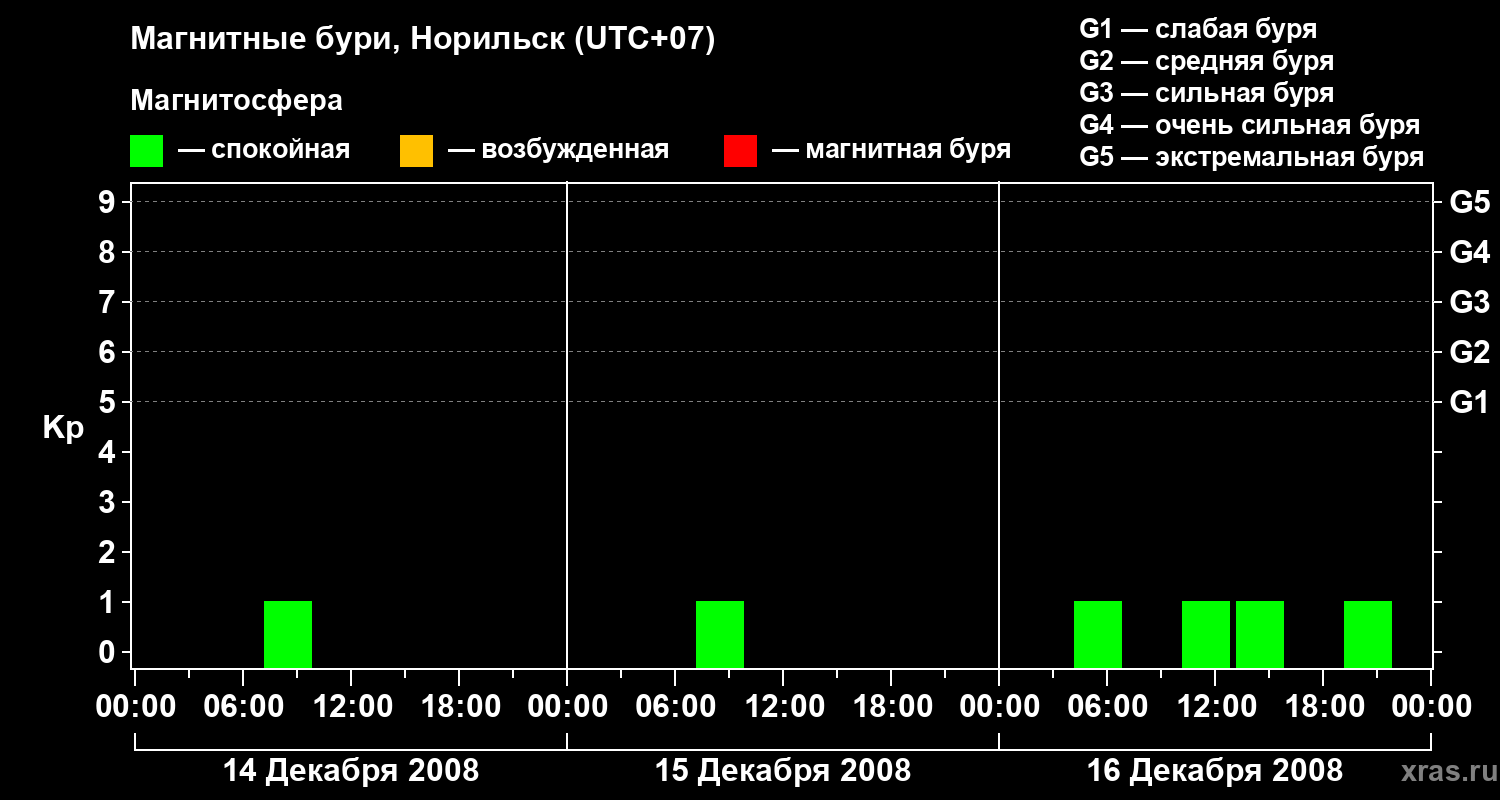Viewport: 1500px width, 800px height.
Task: Click the red 'магнитная буря' legend swatch
Action: [x=740, y=151]
